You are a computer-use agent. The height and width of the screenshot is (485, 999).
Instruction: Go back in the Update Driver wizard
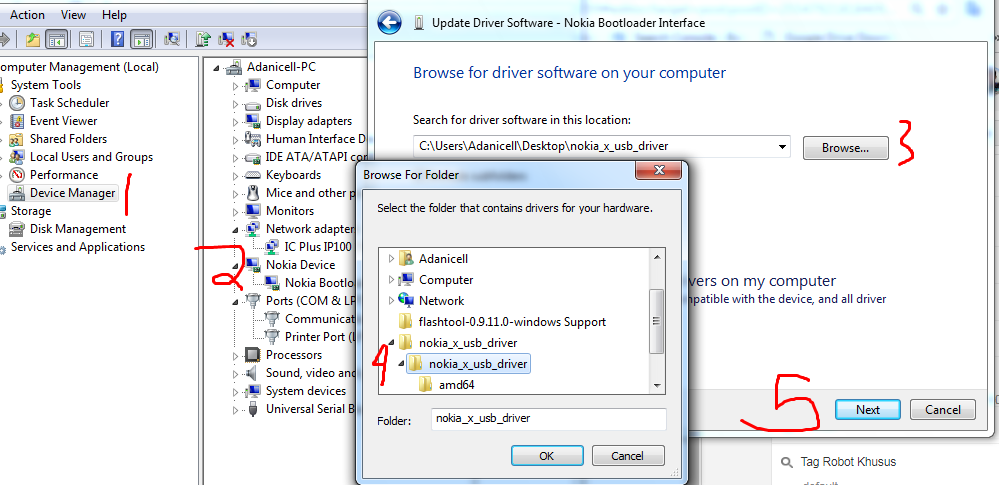389,23
